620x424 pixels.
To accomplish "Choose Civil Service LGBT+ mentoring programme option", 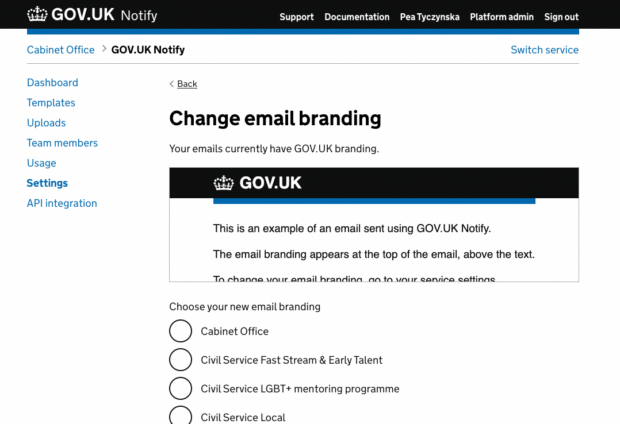I will (x=181, y=388).
